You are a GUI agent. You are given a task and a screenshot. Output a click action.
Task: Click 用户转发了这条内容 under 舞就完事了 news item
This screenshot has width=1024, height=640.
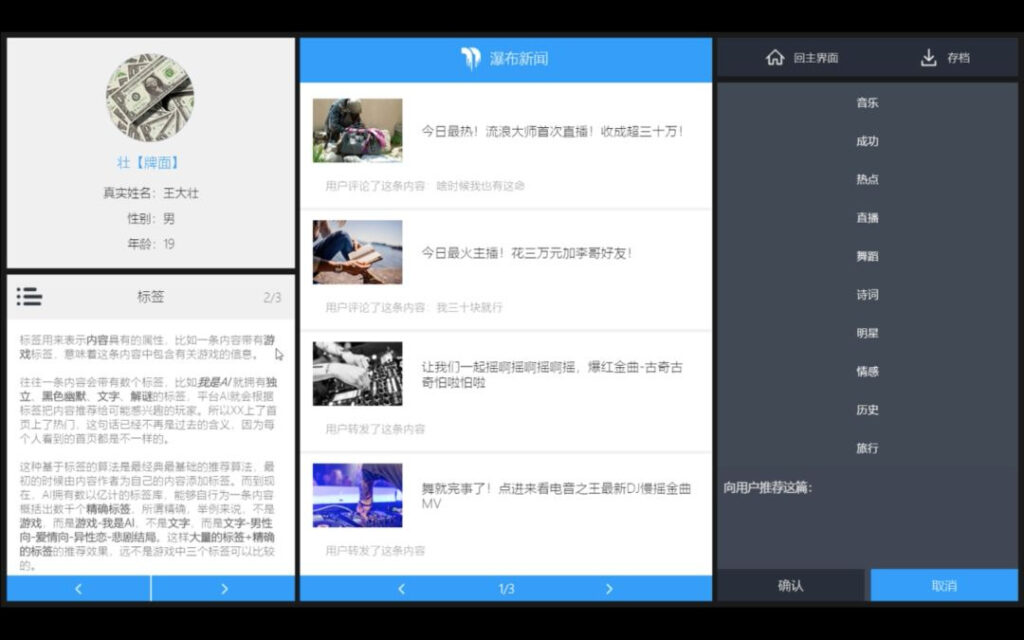375,551
